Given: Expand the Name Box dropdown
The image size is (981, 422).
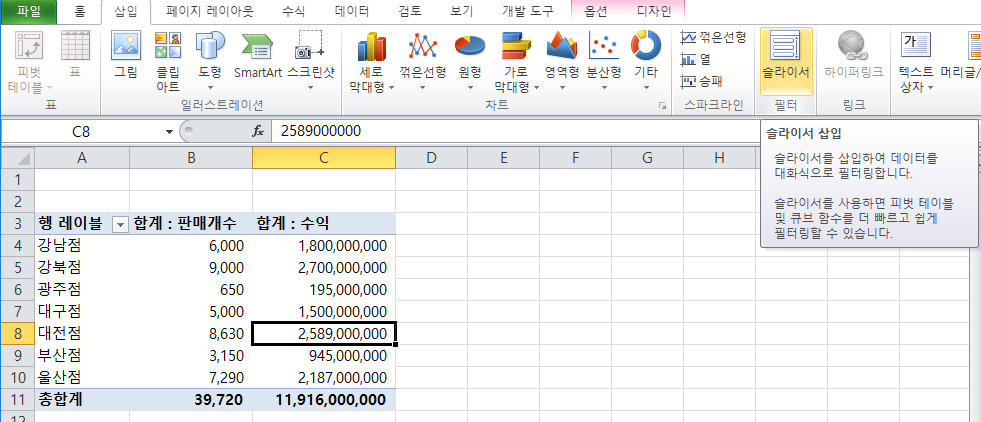Looking at the screenshot, I should point(169,132).
